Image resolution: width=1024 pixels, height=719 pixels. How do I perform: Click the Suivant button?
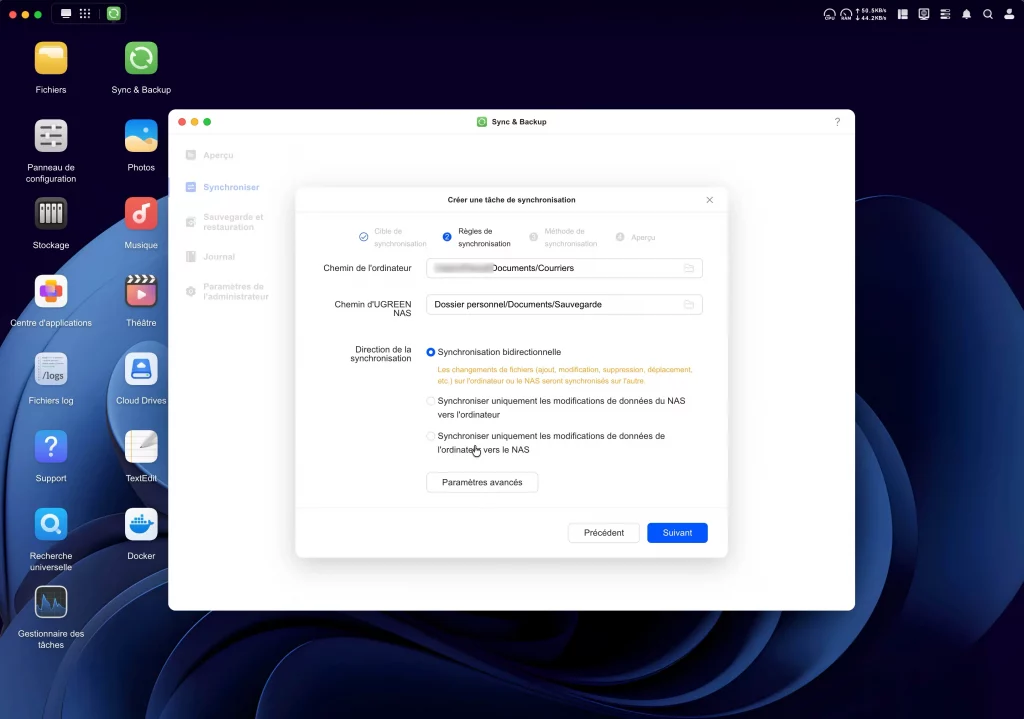(677, 533)
